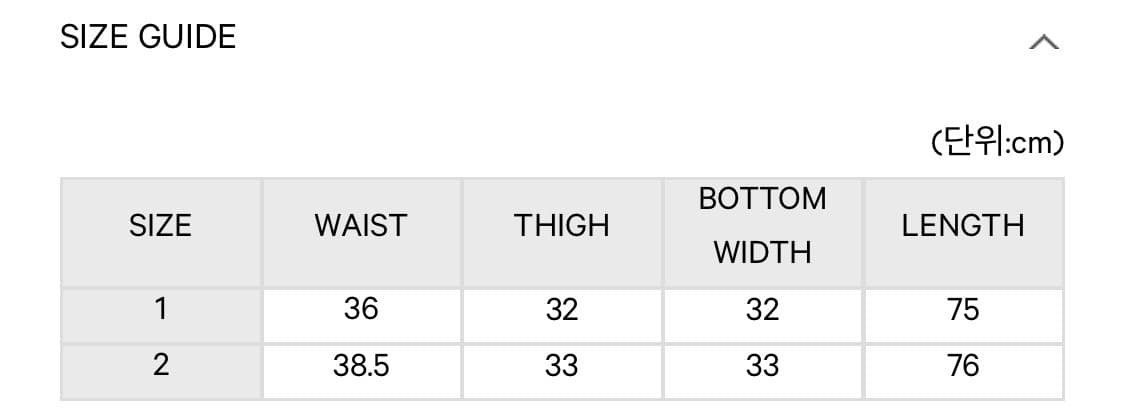The width and height of the screenshot is (1125, 409).
Task: Click the unit label (단위:cm)
Action: pyautogui.click(x=997, y=144)
